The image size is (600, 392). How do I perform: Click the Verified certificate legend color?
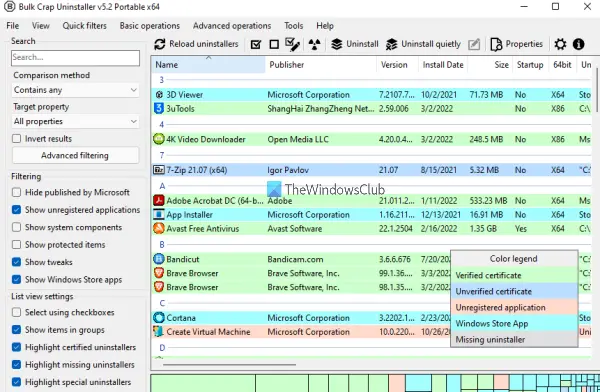[514, 275]
